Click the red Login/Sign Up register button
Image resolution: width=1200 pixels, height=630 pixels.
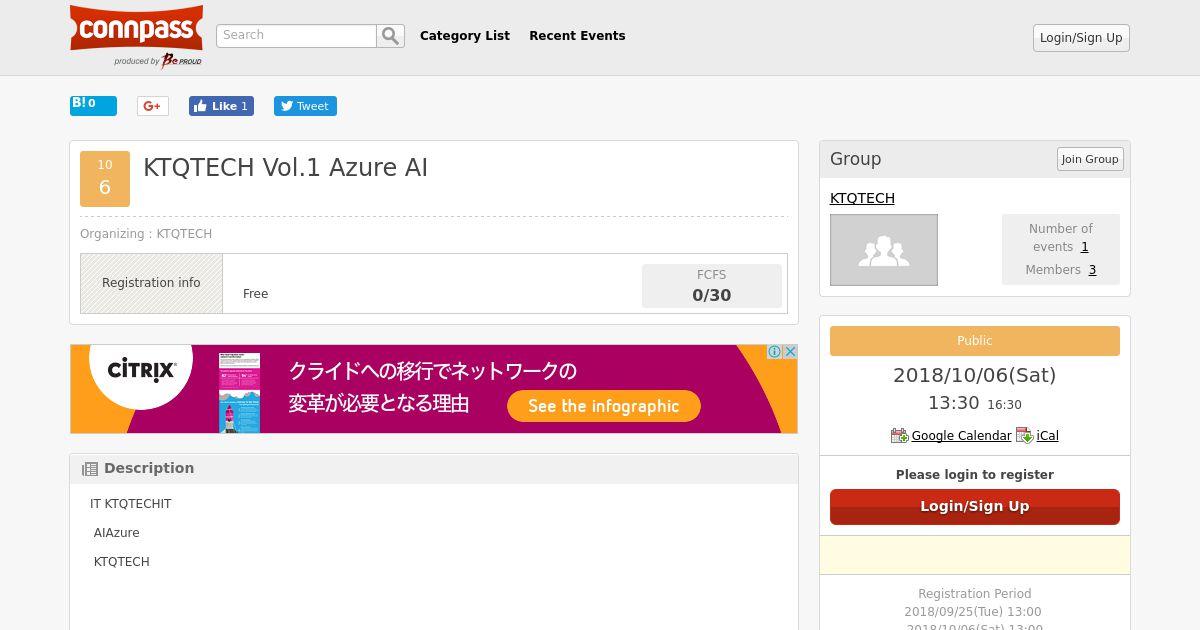pyautogui.click(x=975, y=507)
